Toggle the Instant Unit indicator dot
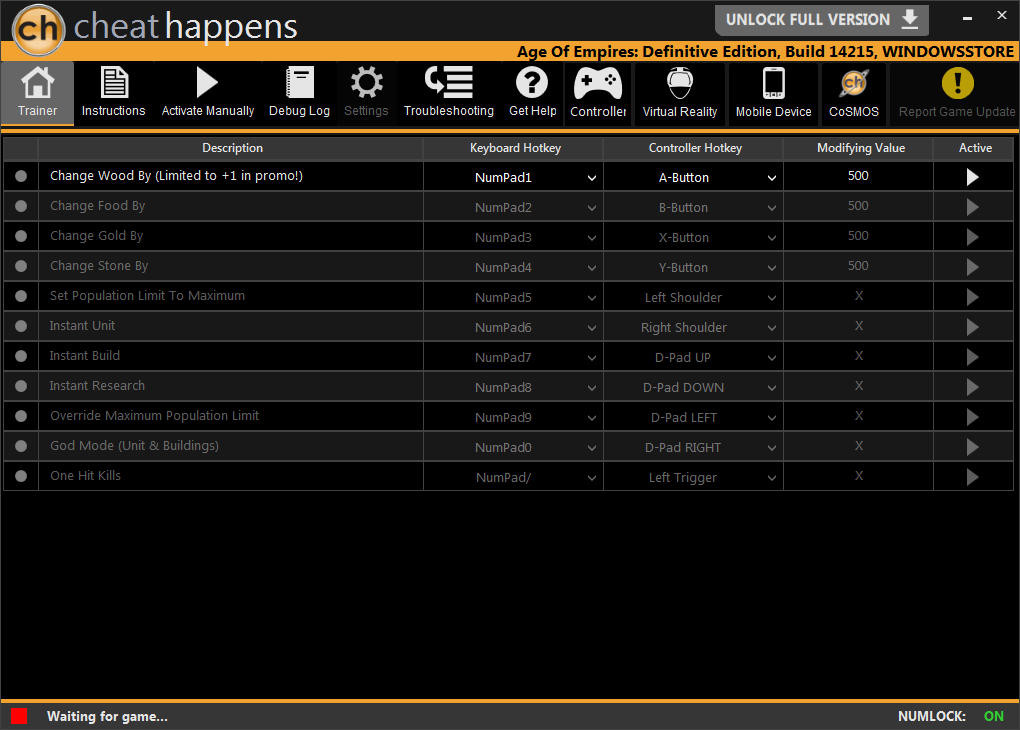 [21, 326]
